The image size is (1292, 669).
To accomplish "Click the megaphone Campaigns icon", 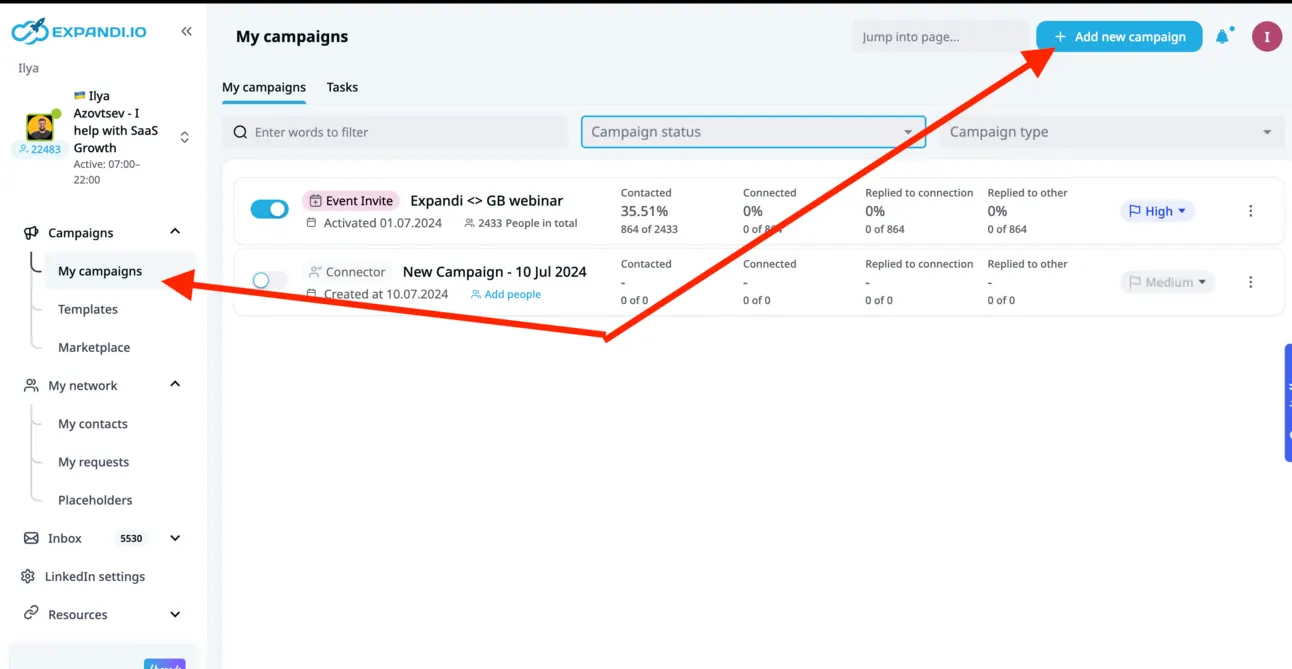I will (x=31, y=233).
